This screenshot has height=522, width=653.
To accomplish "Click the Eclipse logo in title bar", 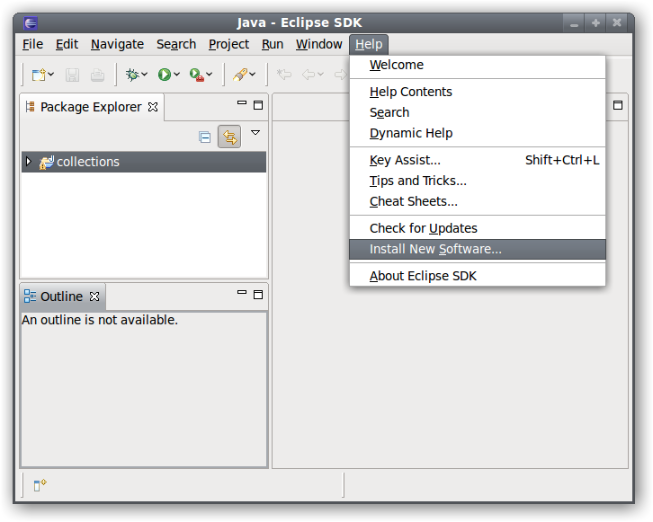I will pyautogui.click(x=31, y=23).
